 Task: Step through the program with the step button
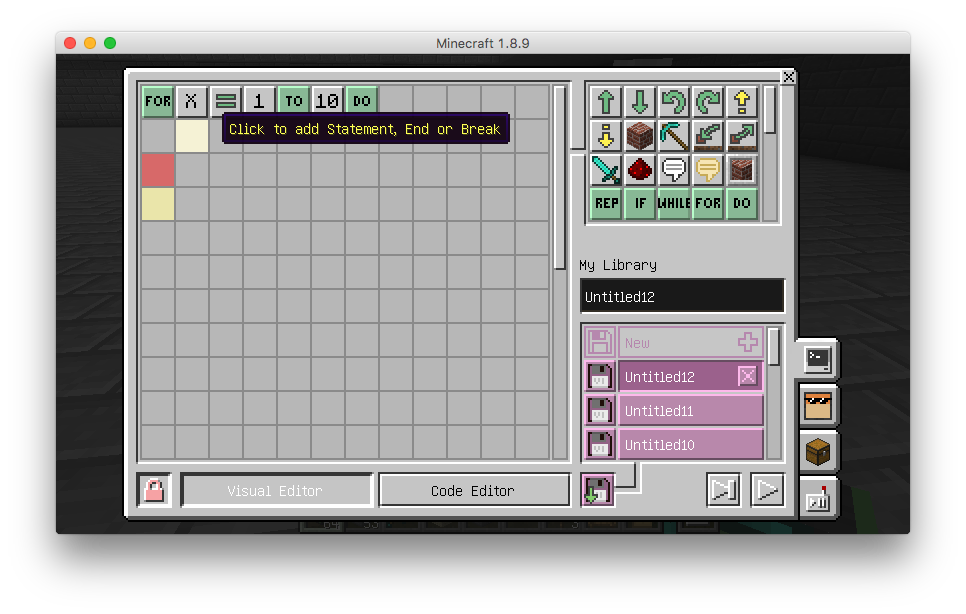(x=723, y=490)
